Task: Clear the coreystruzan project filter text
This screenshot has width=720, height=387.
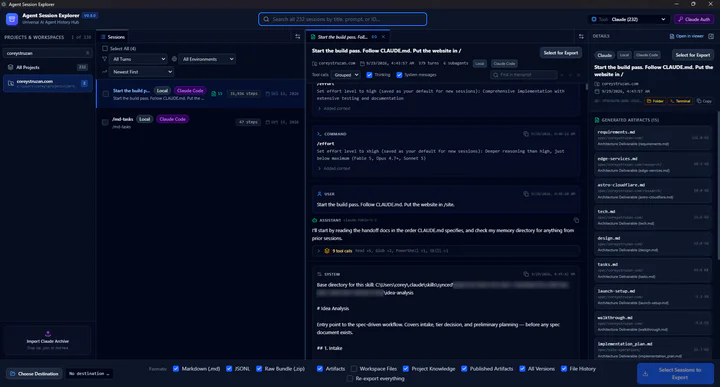Action: pyautogui.click(x=88, y=53)
